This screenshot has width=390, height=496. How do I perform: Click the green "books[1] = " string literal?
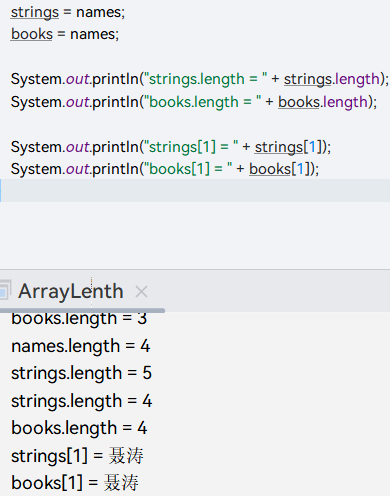pos(188,169)
